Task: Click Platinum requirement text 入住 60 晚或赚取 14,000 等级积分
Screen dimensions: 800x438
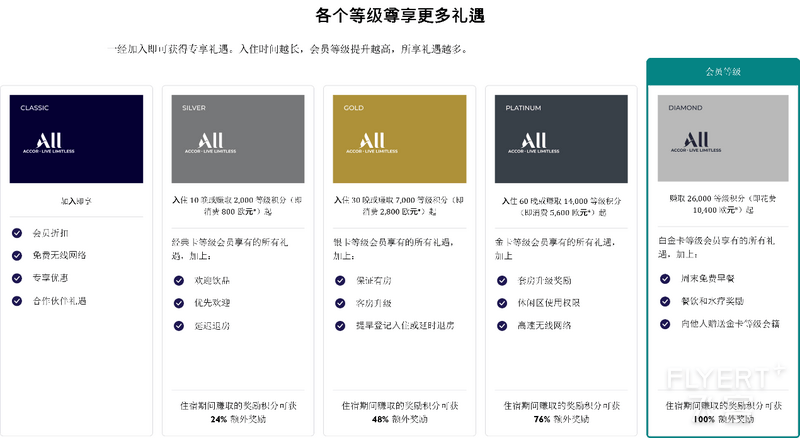Action: pos(561,207)
